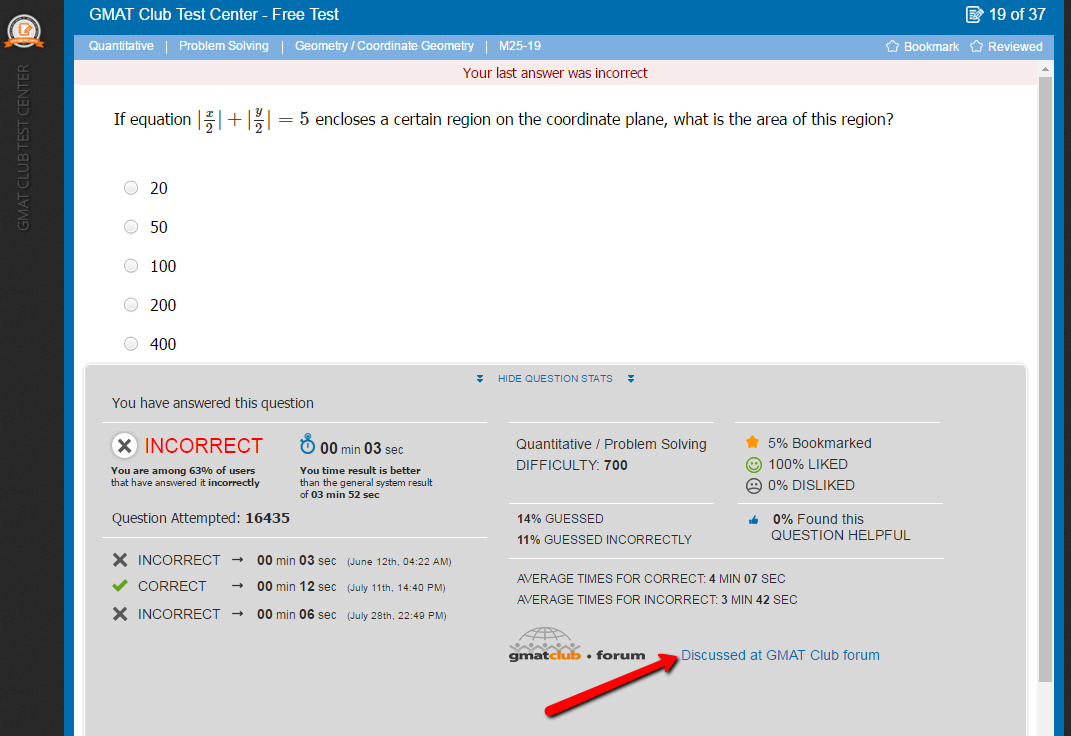
Task: Select answer option 200
Action: pos(131,305)
